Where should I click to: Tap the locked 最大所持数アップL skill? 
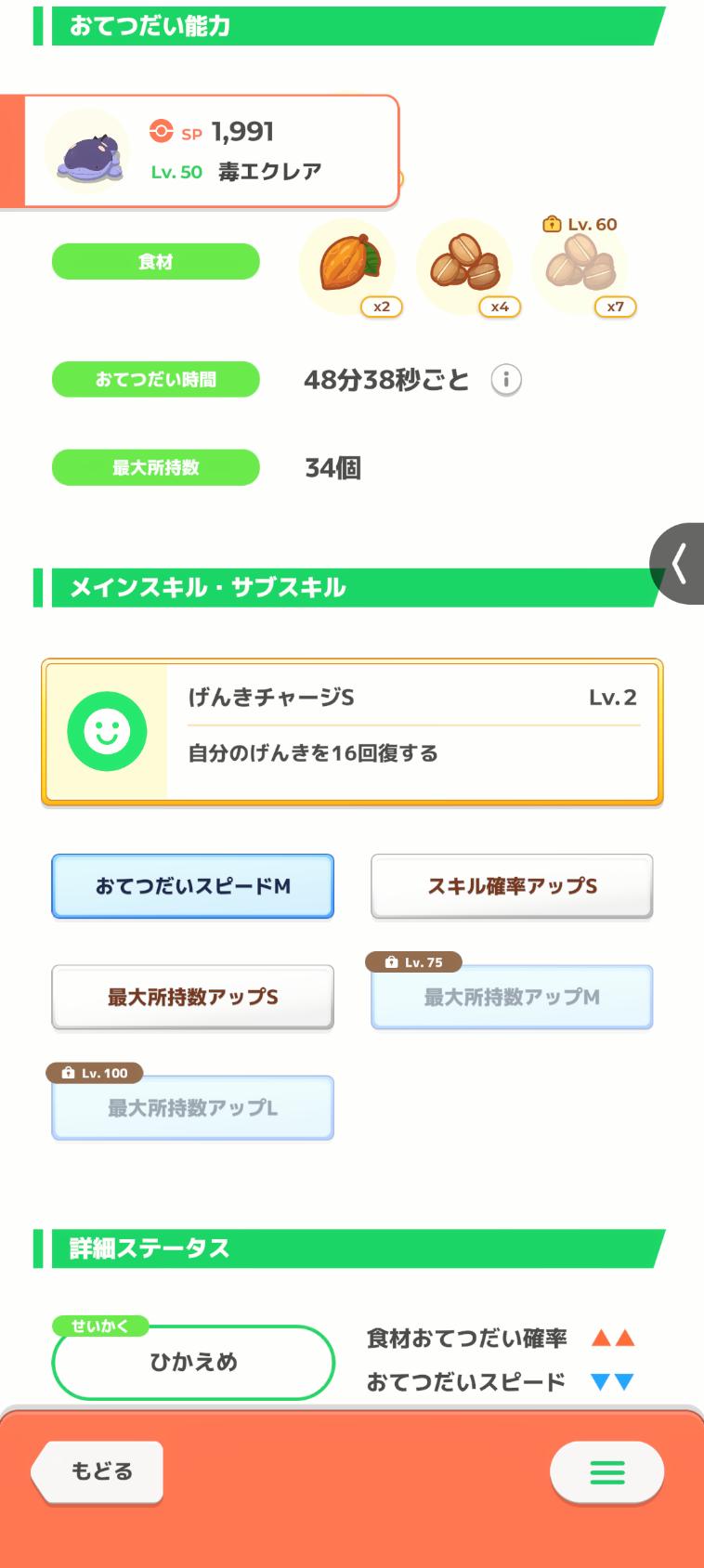[192, 1108]
